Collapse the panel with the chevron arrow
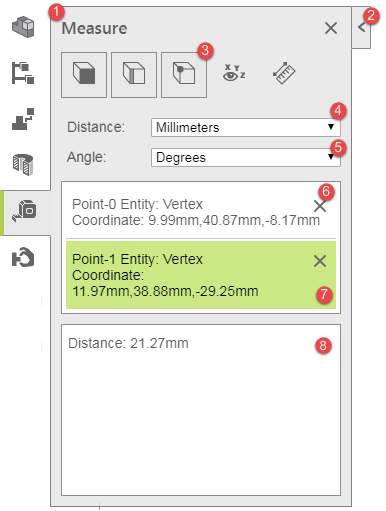386x511 pixels. pos(361,27)
